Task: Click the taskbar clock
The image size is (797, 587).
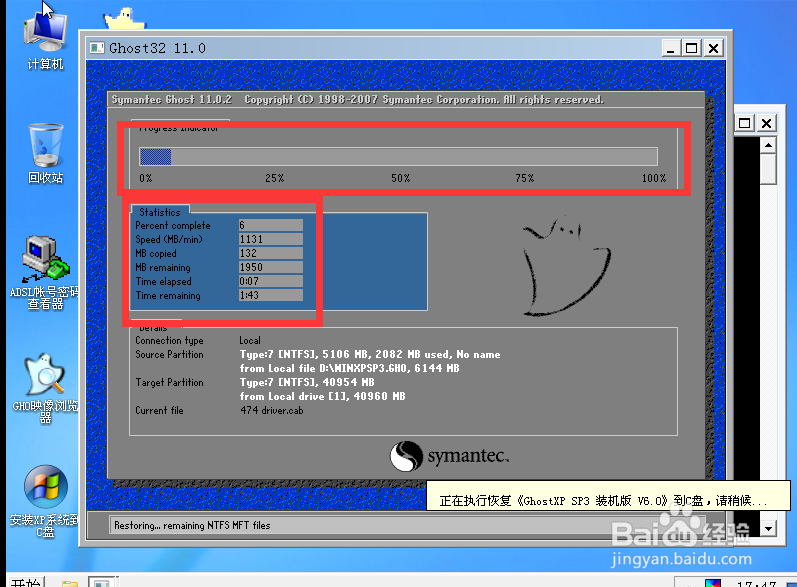Action: click(757, 583)
